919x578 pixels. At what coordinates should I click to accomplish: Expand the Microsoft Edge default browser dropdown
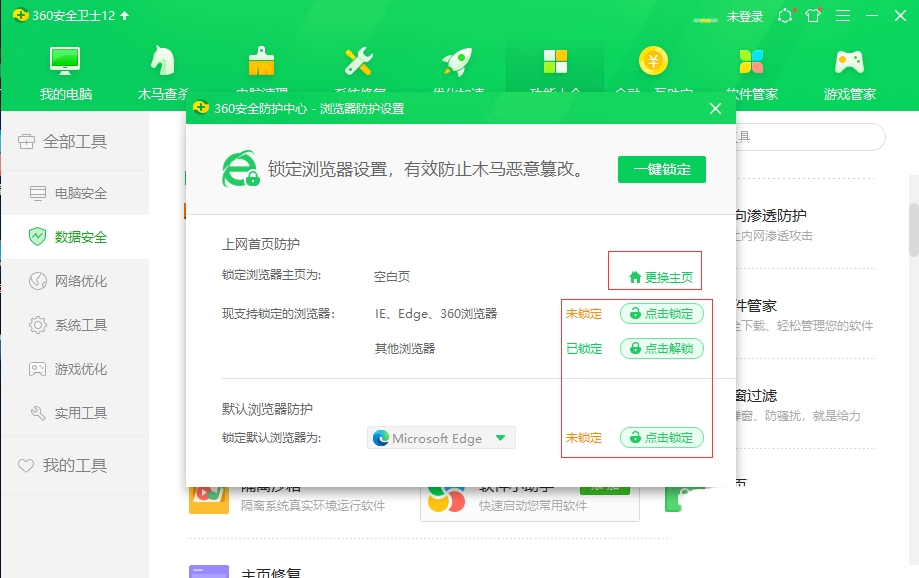[441, 438]
